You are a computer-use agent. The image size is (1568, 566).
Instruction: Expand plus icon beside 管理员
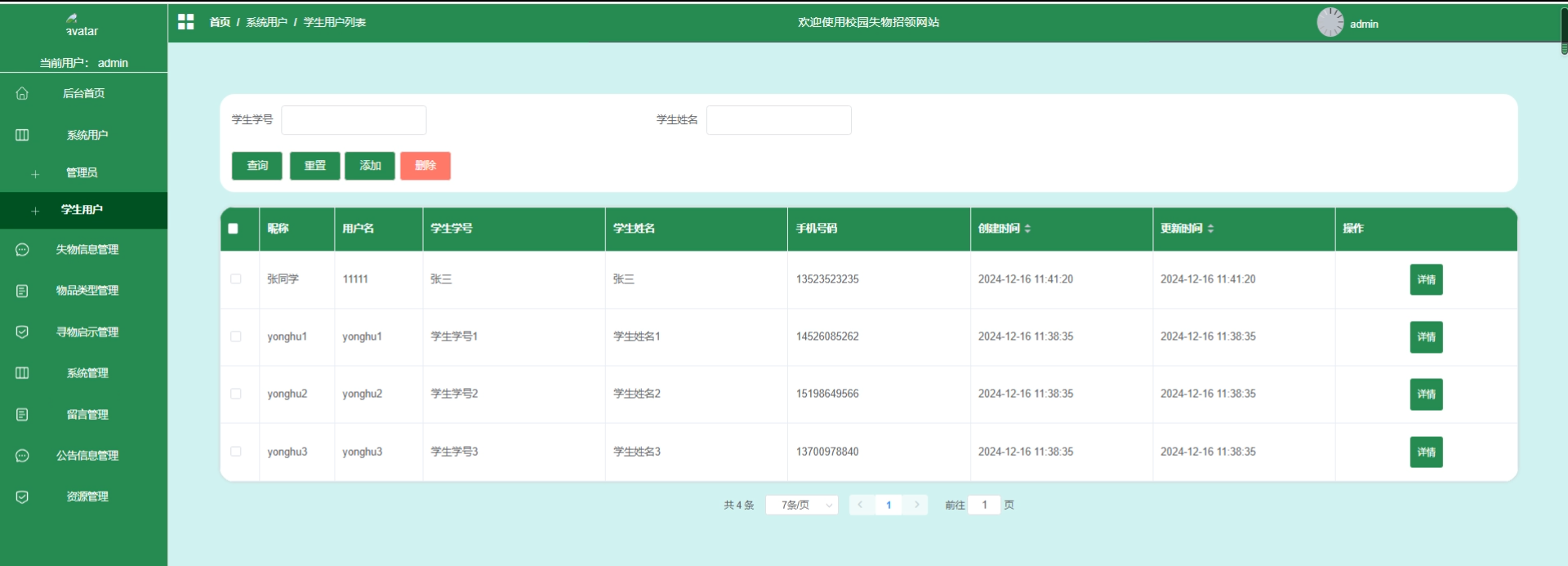tap(35, 174)
